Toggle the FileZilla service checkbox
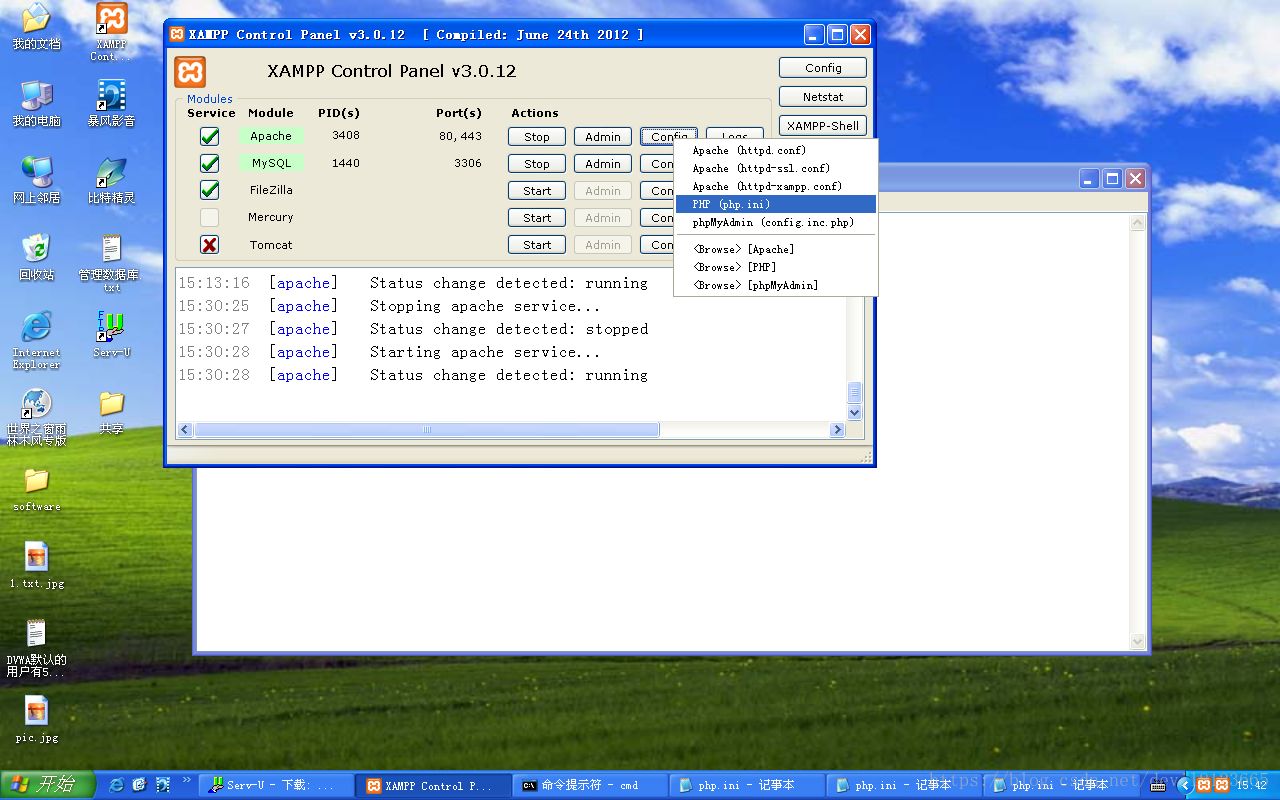This screenshot has width=1280, height=800. coord(209,190)
